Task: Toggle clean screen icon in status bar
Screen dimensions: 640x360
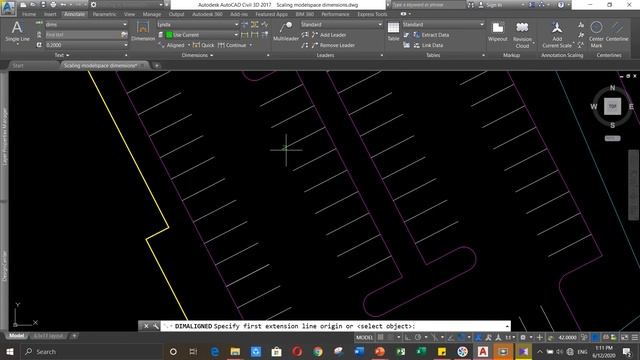Action: pyautogui.click(x=624, y=337)
